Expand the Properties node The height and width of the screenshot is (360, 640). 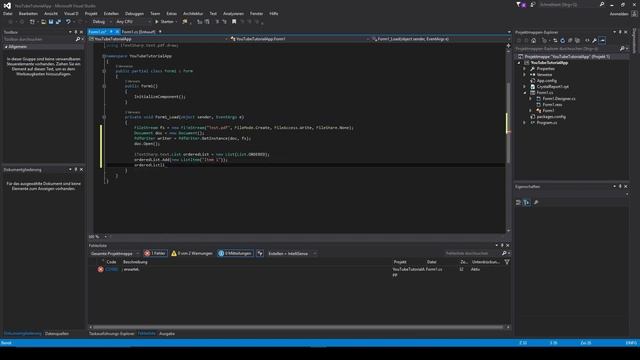[x=525, y=69]
